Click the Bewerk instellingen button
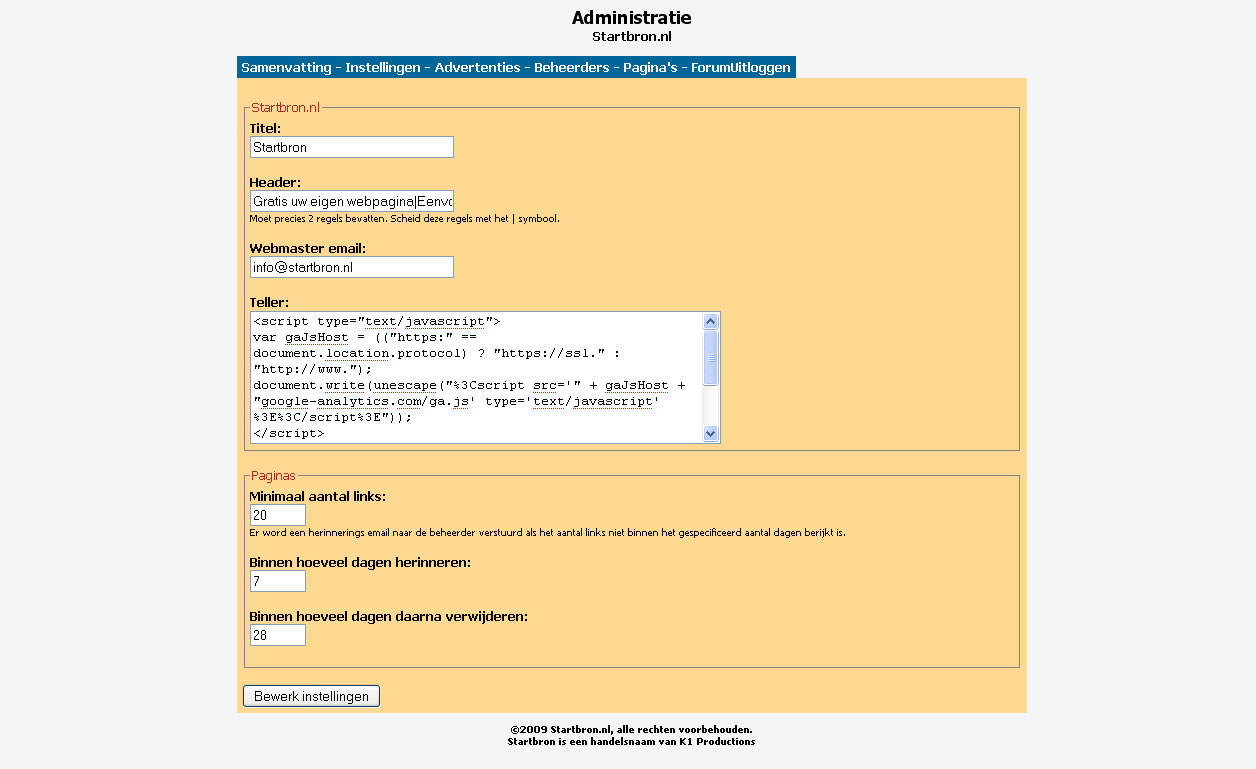Screen dimensions: 1256x769 [312, 696]
